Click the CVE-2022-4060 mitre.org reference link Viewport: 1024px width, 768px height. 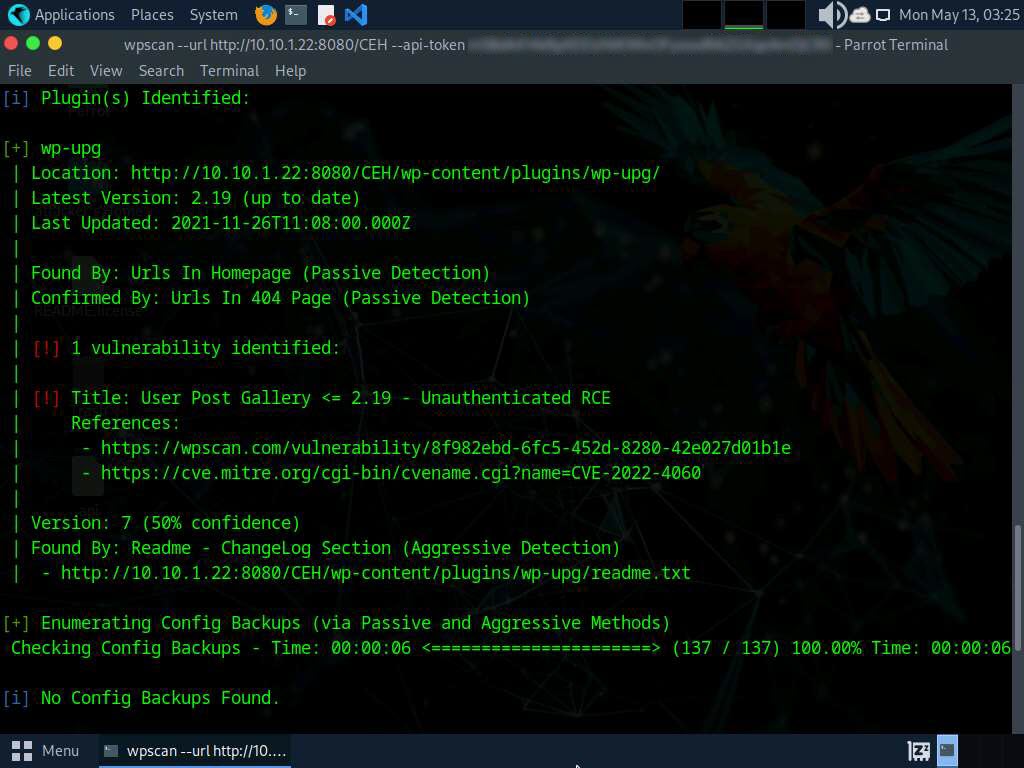coord(400,473)
